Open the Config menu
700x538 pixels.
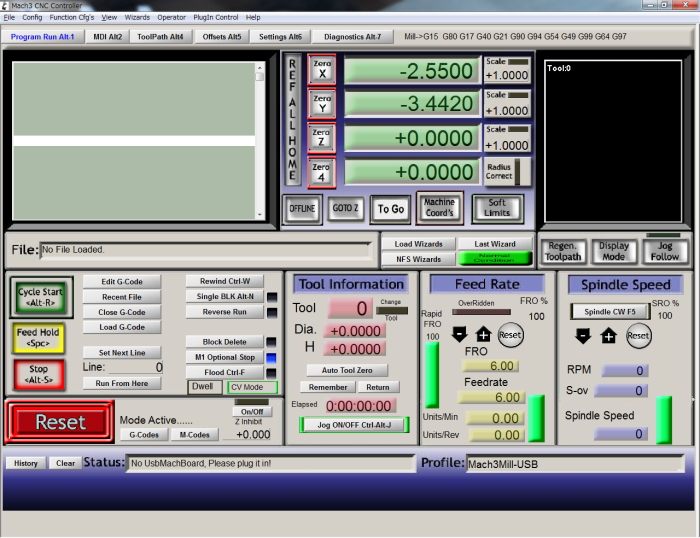click(x=32, y=17)
